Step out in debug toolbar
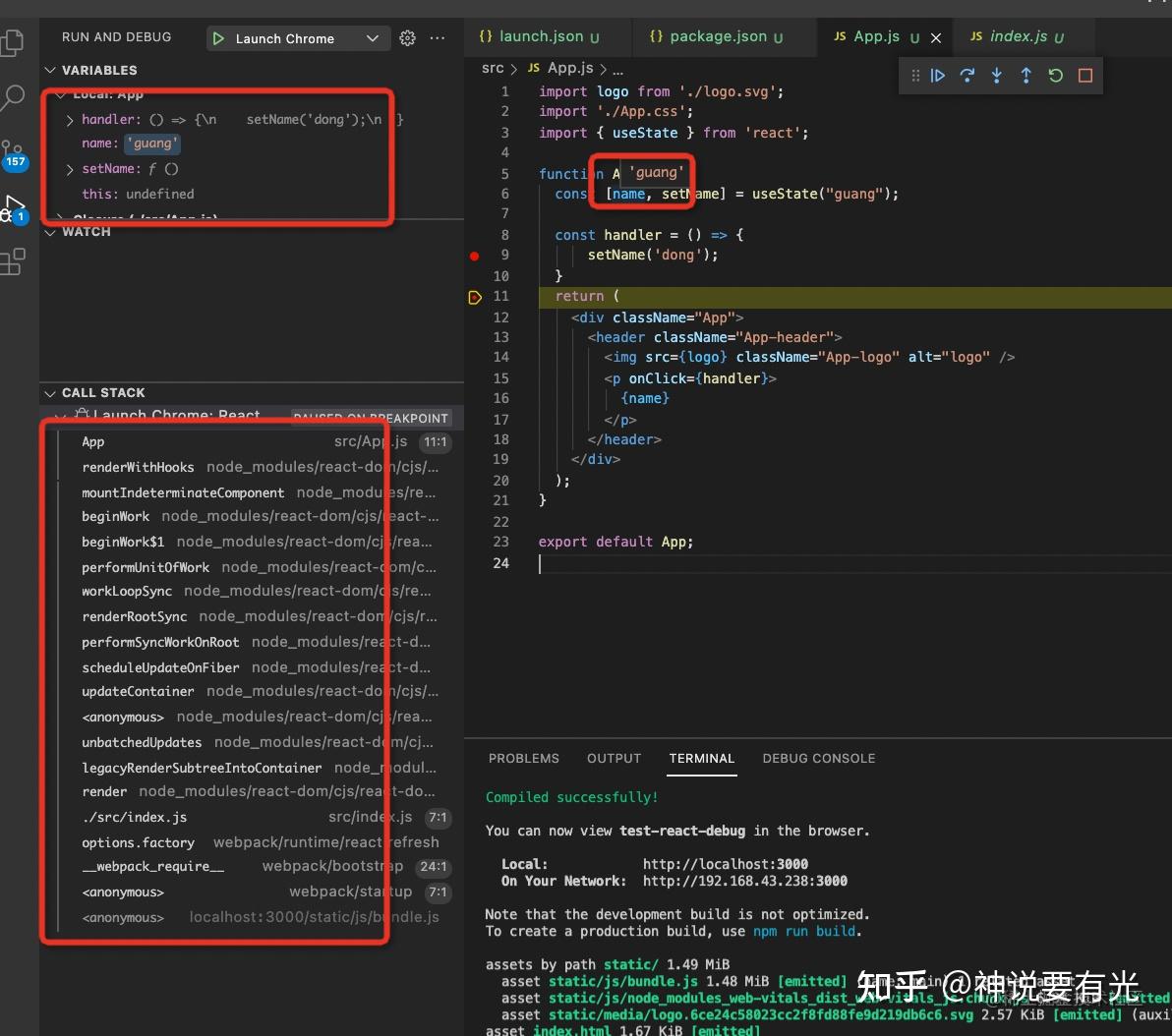The width and height of the screenshot is (1172, 1036). (x=1026, y=76)
